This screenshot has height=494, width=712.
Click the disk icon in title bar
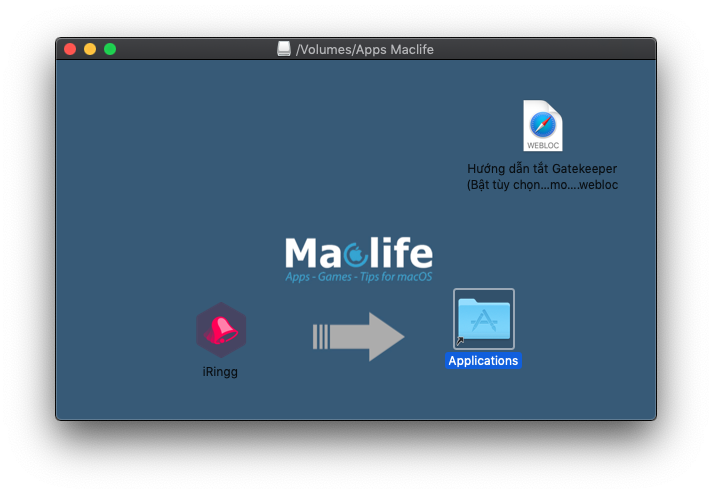coord(284,49)
